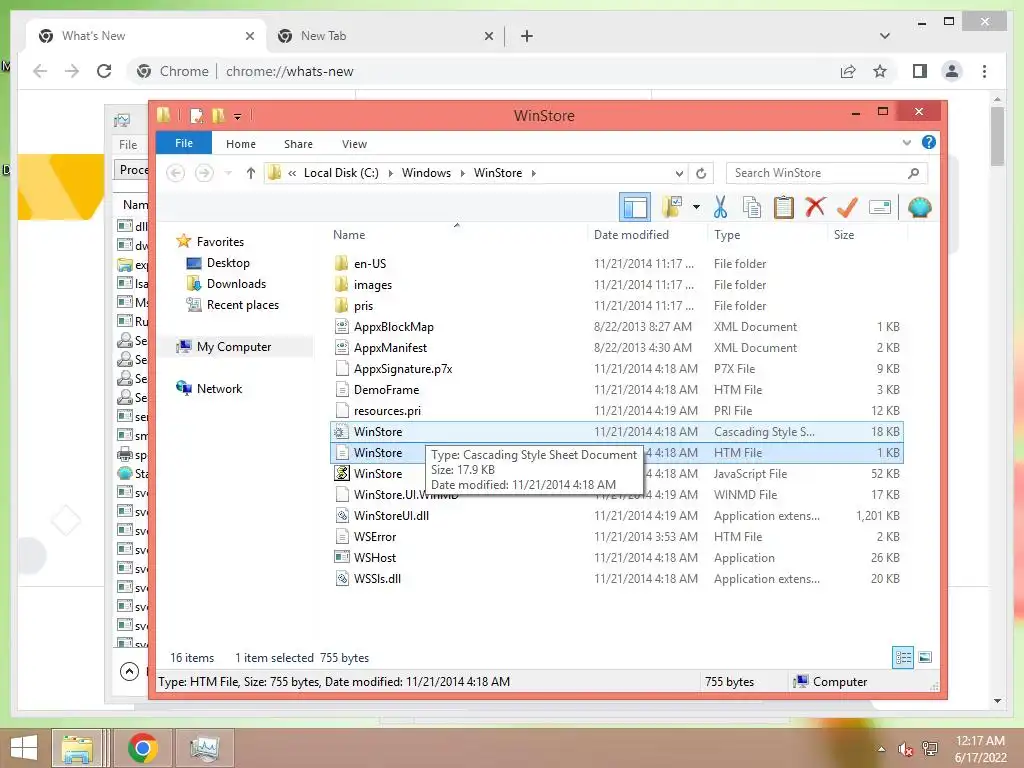The height and width of the screenshot is (768, 1024).
Task: Select the AppxManifest file
Action: tap(616, 347)
